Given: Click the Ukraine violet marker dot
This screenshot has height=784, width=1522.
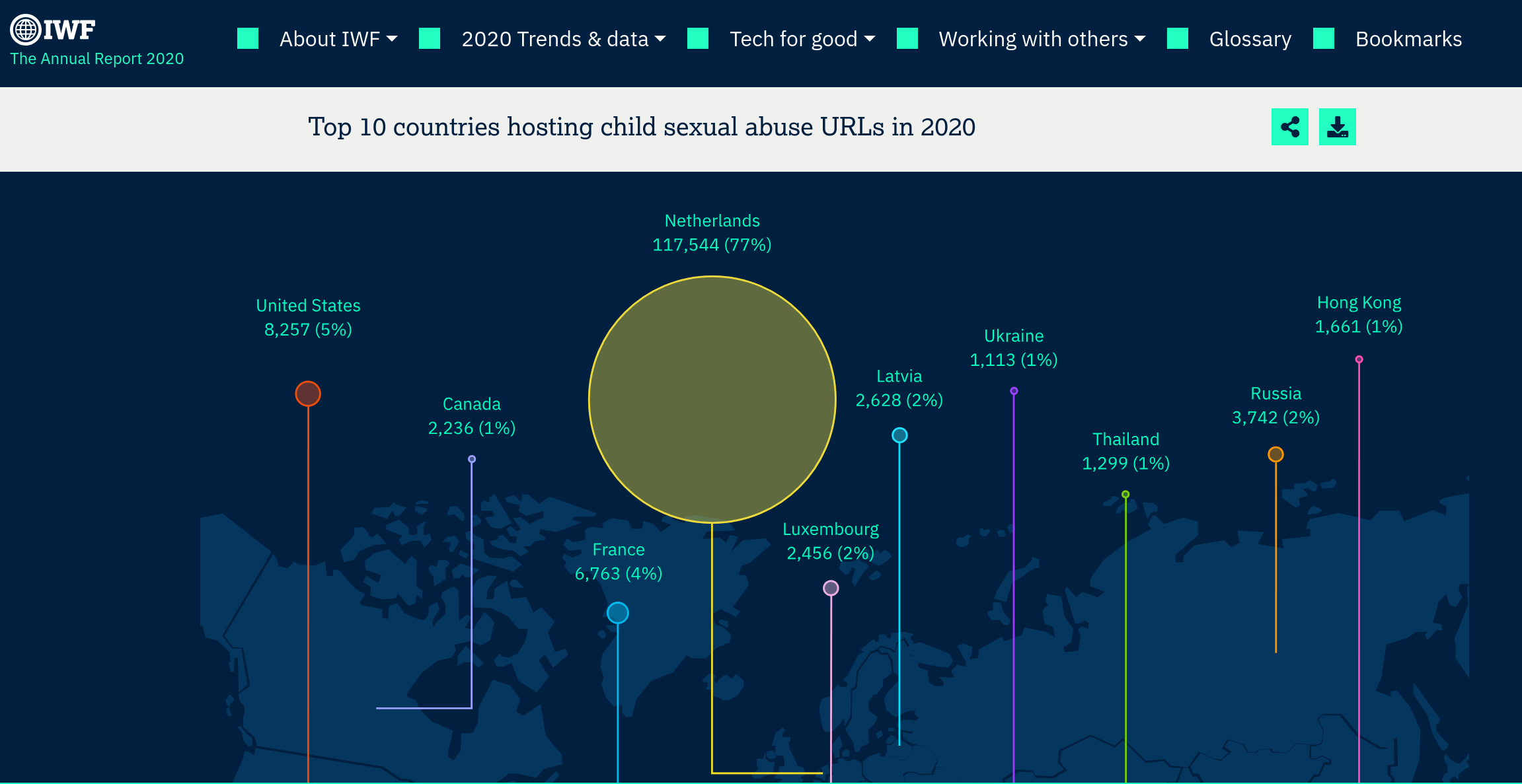Looking at the screenshot, I should pyautogui.click(x=1014, y=391).
